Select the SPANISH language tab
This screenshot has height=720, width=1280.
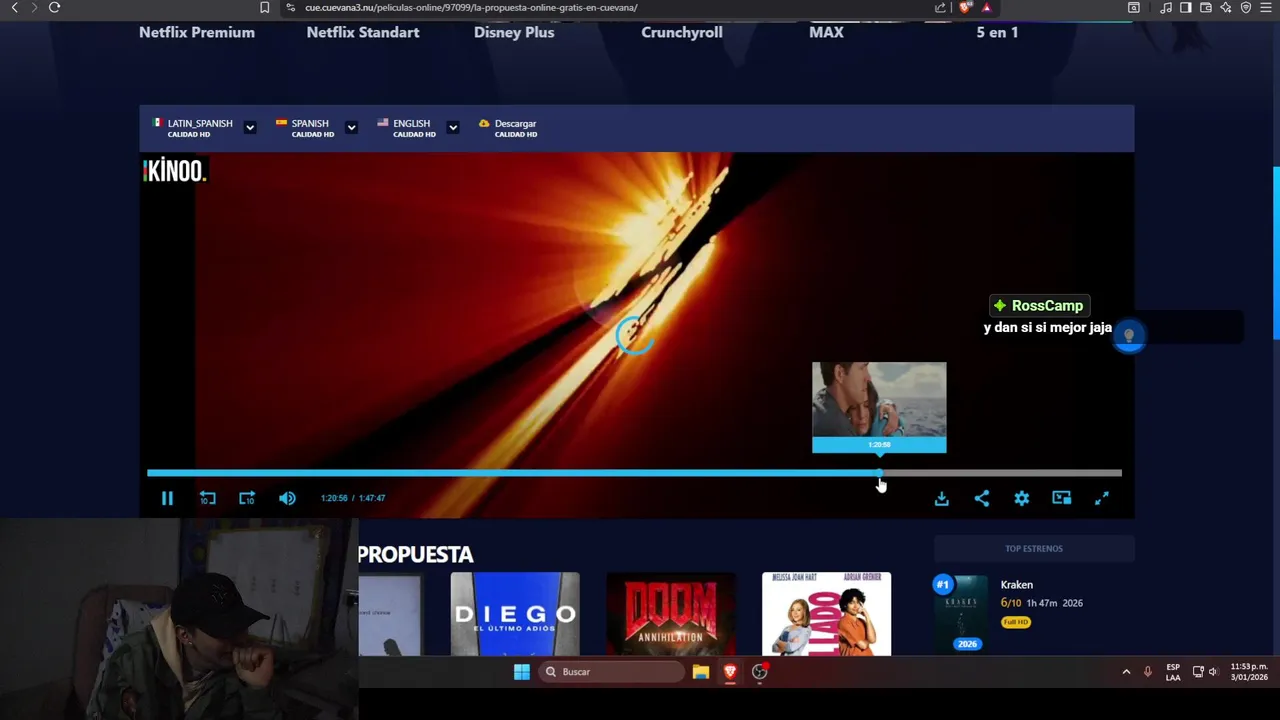coord(305,128)
